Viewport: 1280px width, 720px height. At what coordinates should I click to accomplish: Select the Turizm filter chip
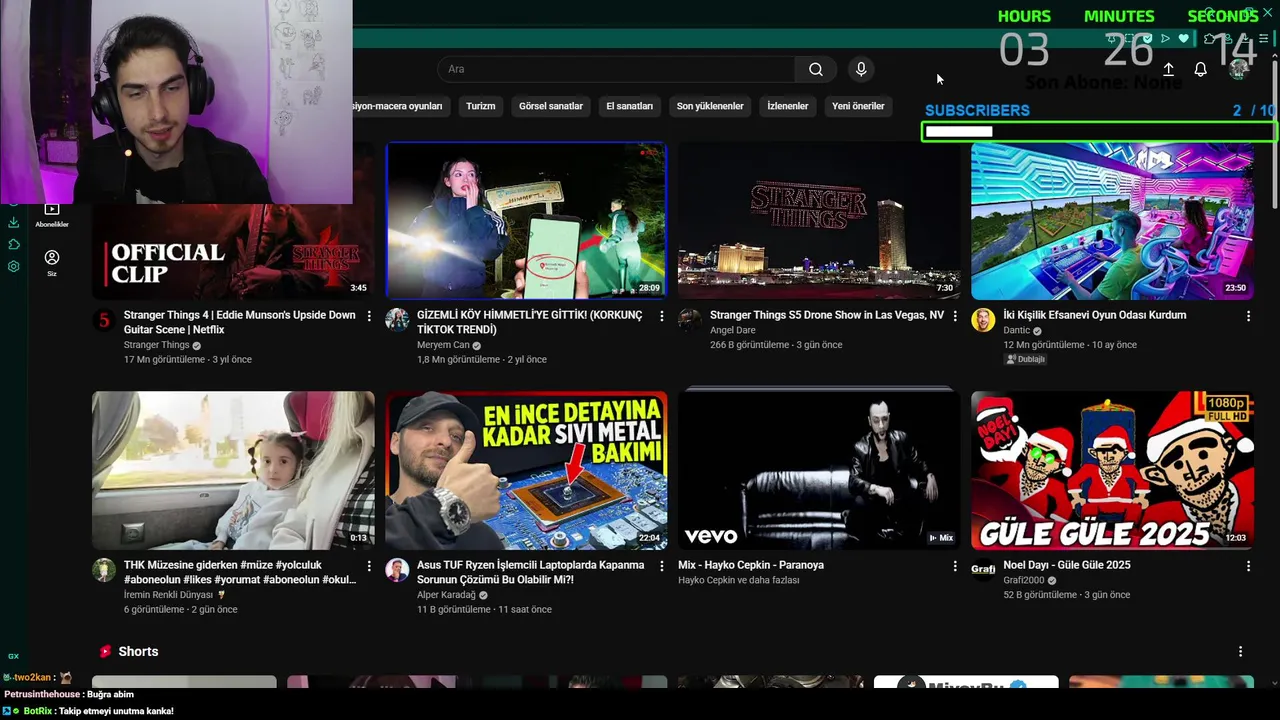coord(480,106)
